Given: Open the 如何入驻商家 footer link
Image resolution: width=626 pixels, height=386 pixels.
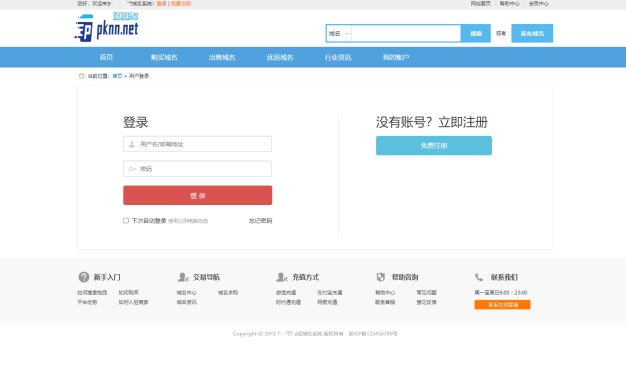Looking at the screenshot, I should (x=133, y=302).
